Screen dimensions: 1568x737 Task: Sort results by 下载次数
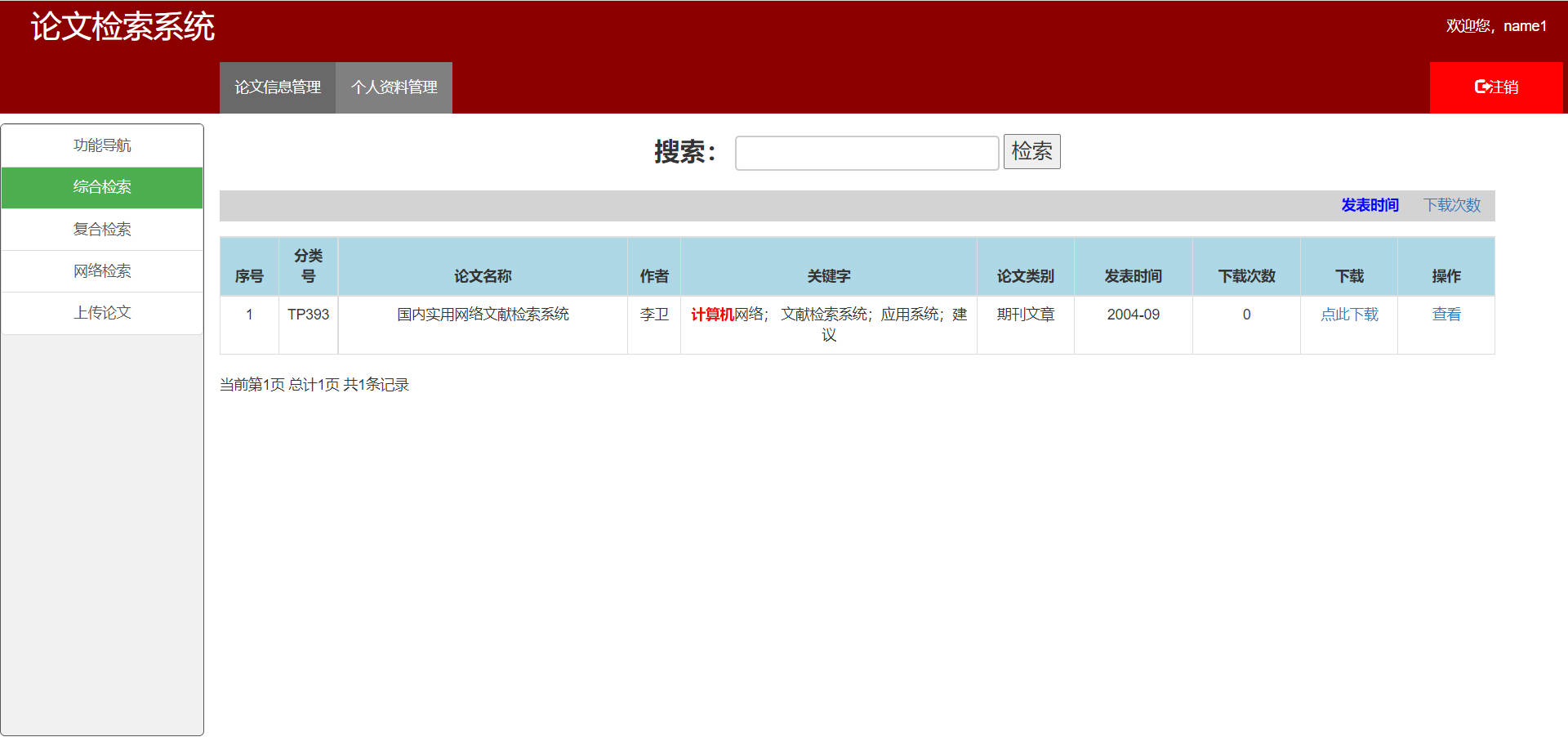[1451, 205]
